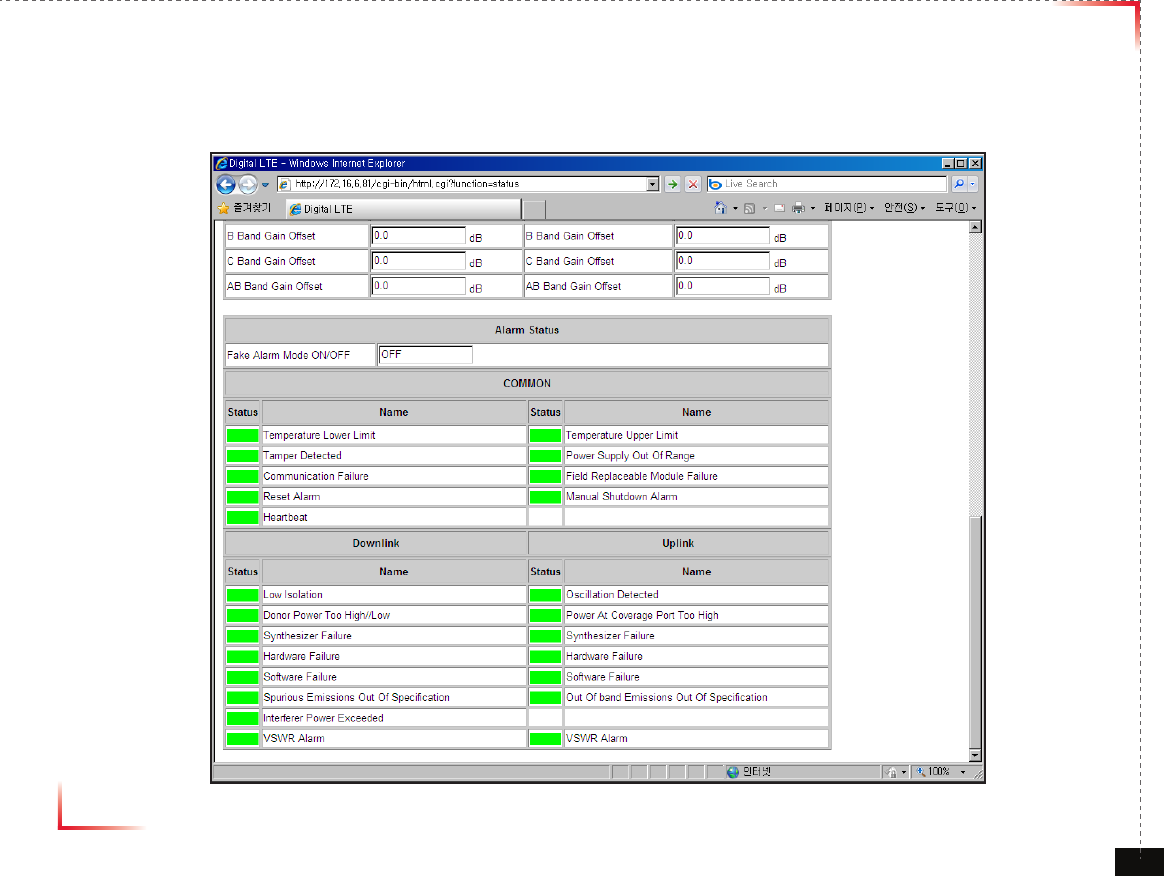Click 'Out Of band Emissions Out Of Specification' text
Image resolution: width=1164 pixels, height=876 pixels.
click(x=667, y=698)
